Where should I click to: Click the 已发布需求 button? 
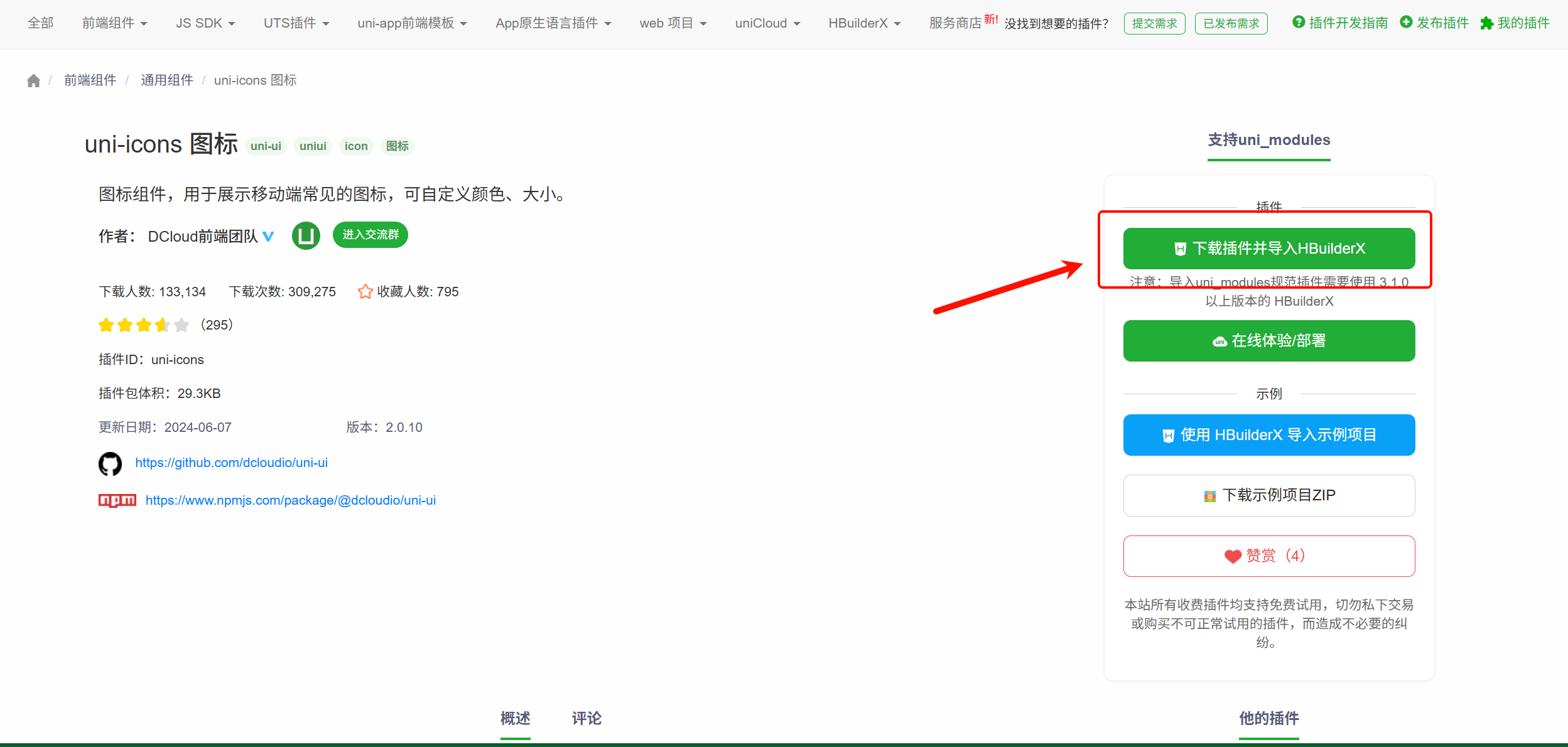[1231, 23]
